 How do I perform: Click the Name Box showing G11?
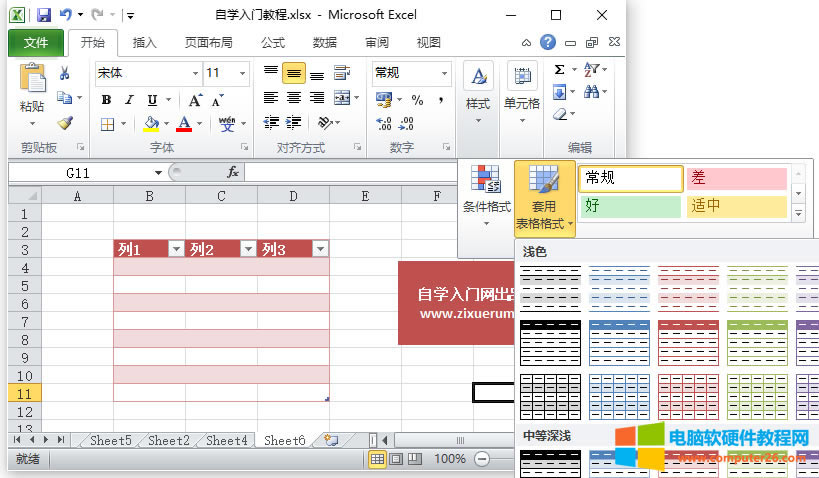pos(78,172)
